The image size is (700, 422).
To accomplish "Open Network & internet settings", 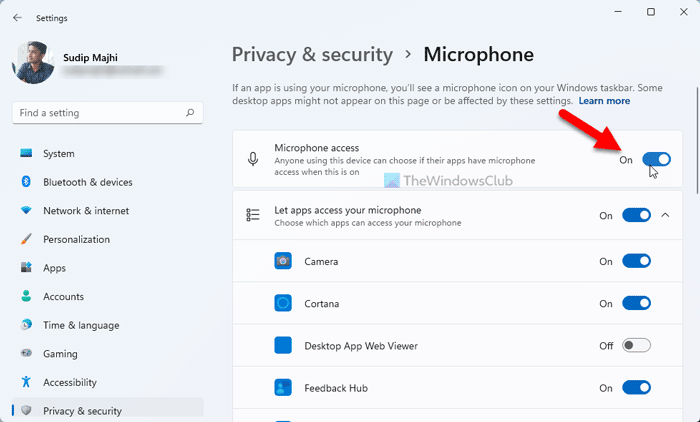I will (x=85, y=211).
